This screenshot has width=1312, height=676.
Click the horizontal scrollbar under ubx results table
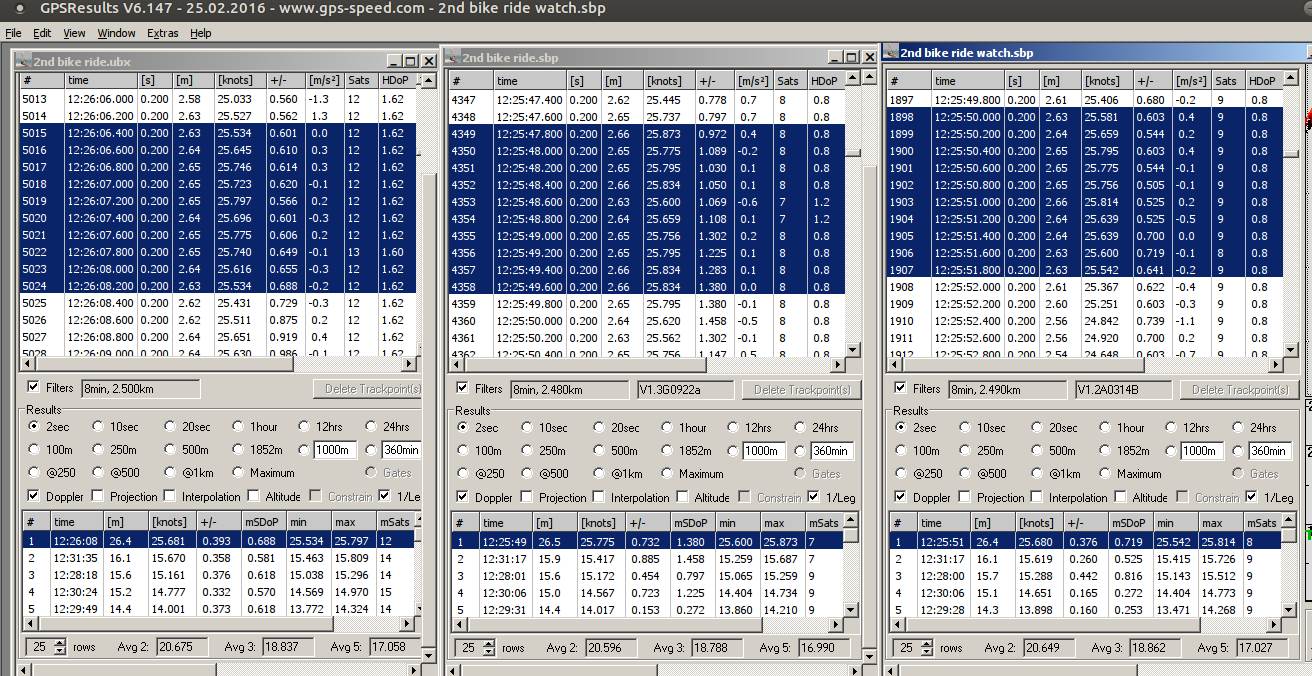coord(200,624)
